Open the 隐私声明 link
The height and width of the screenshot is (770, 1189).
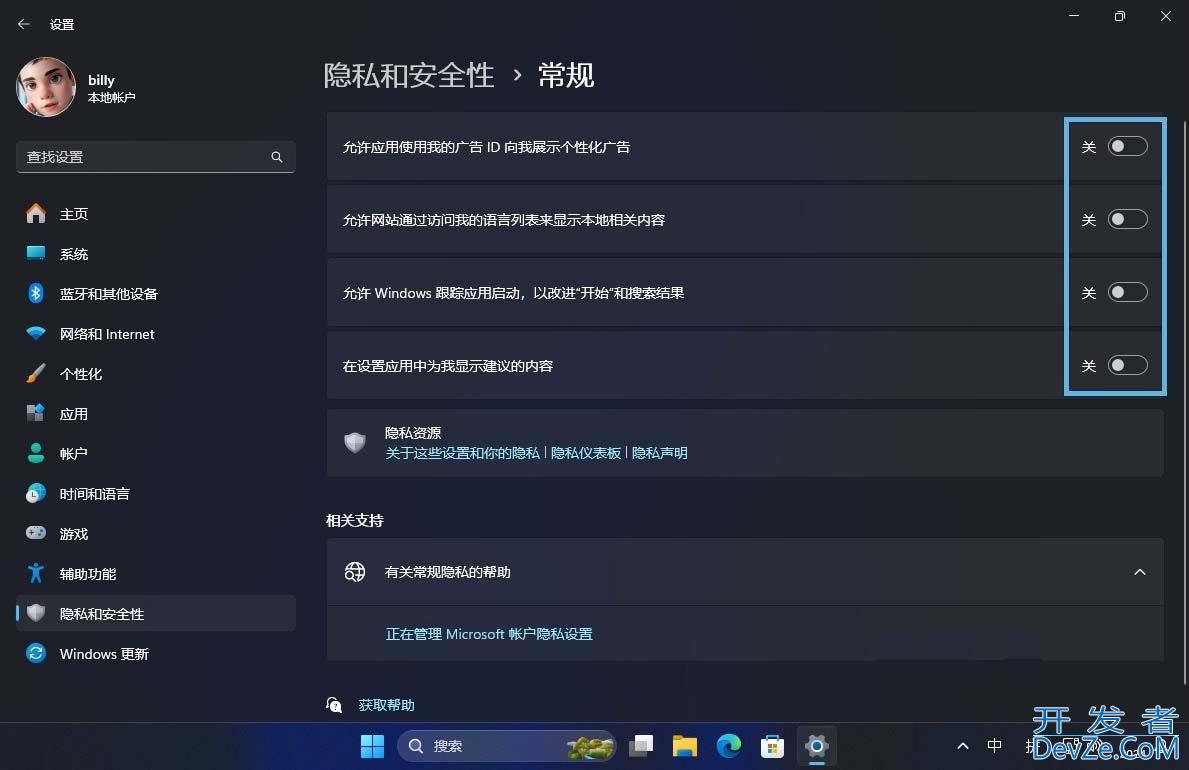(660, 453)
